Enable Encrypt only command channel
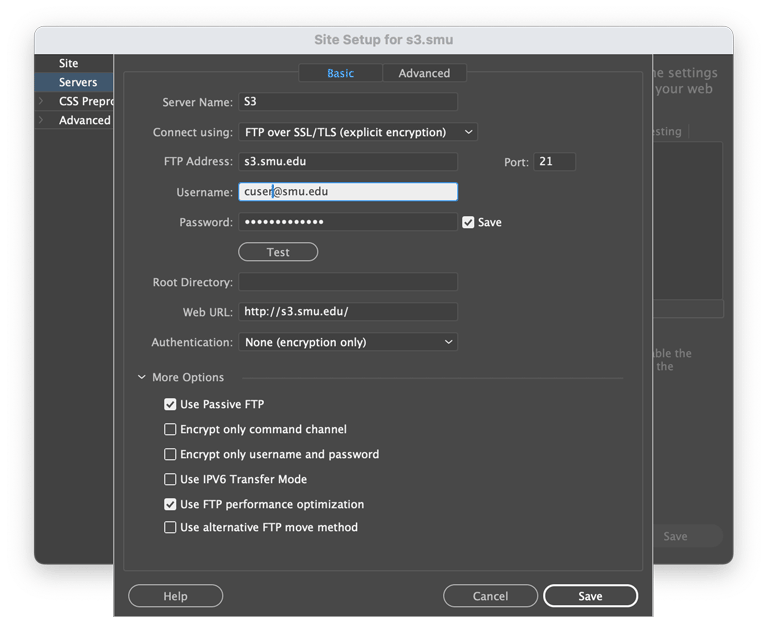The width and height of the screenshot is (767, 617). tap(170, 429)
